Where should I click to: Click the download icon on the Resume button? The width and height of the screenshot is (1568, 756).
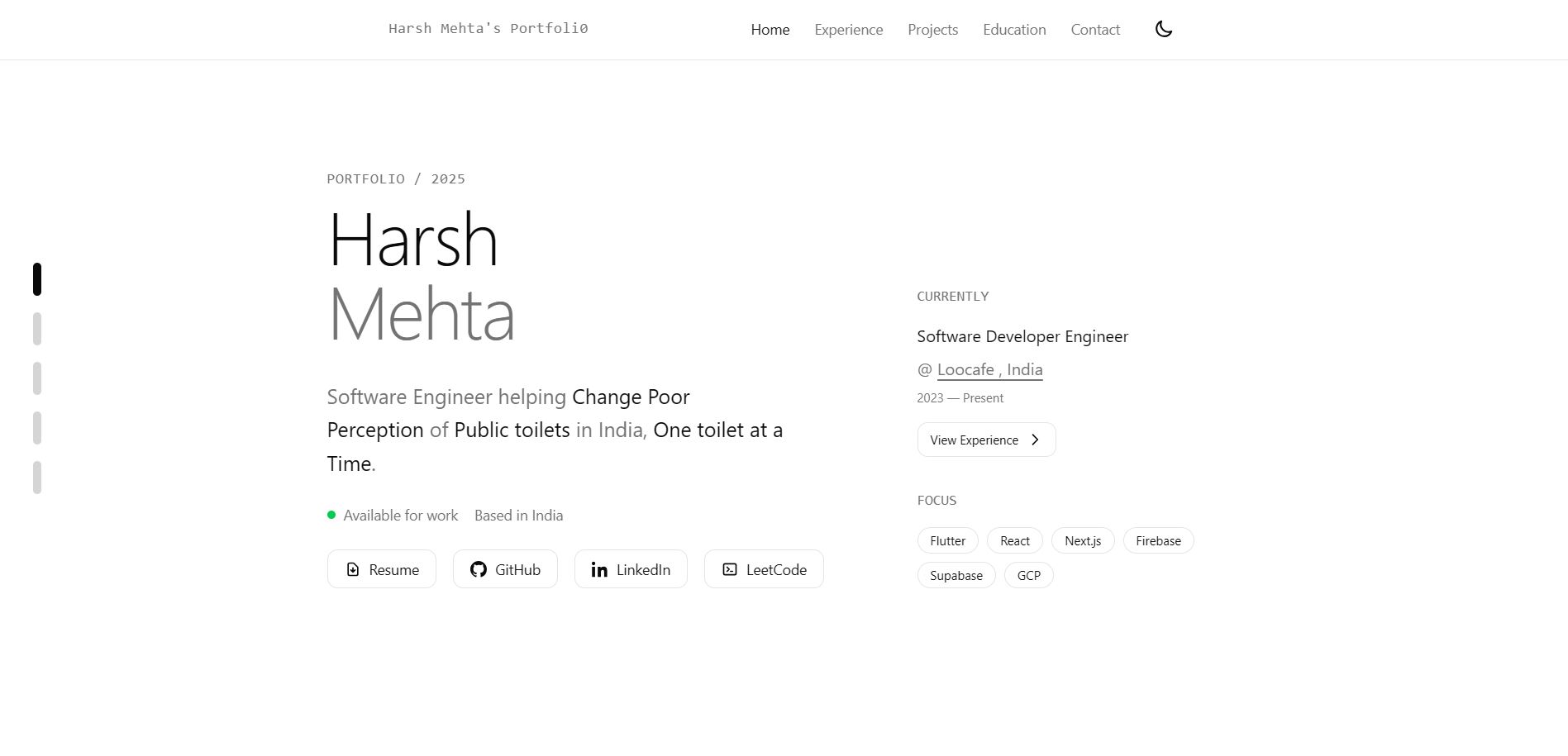point(353,569)
